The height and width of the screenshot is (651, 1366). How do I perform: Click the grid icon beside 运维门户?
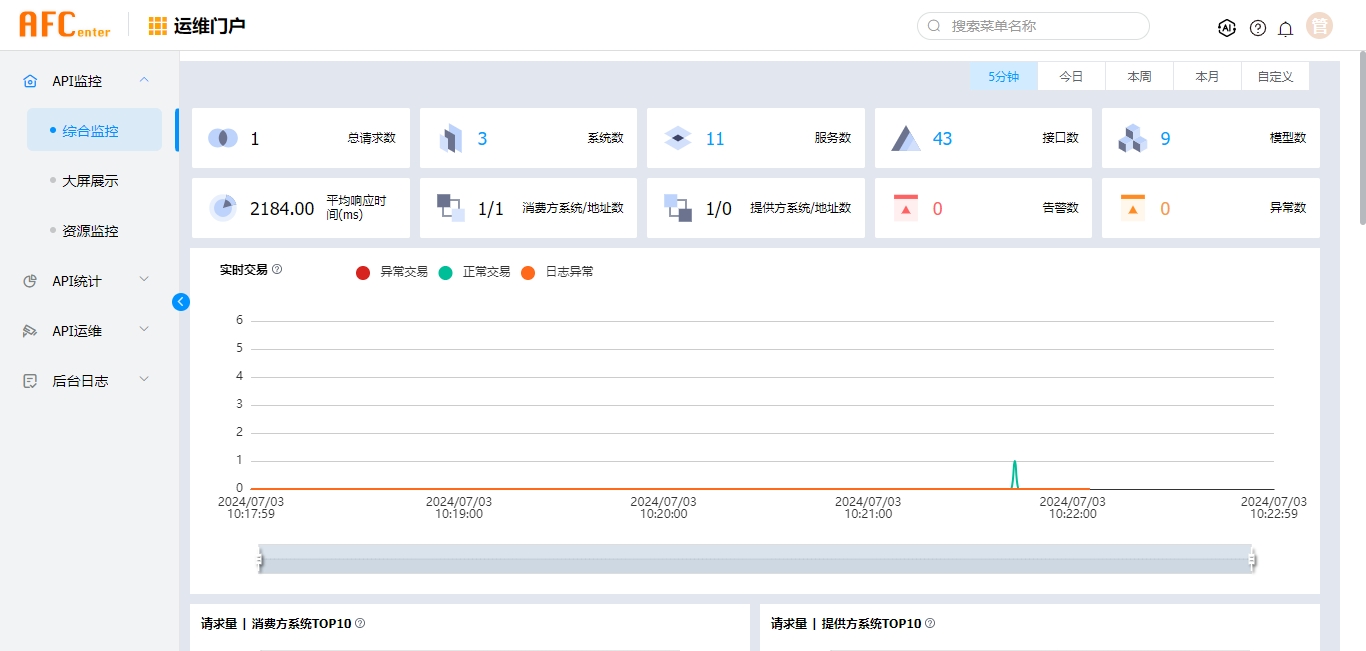click(158, 26)
